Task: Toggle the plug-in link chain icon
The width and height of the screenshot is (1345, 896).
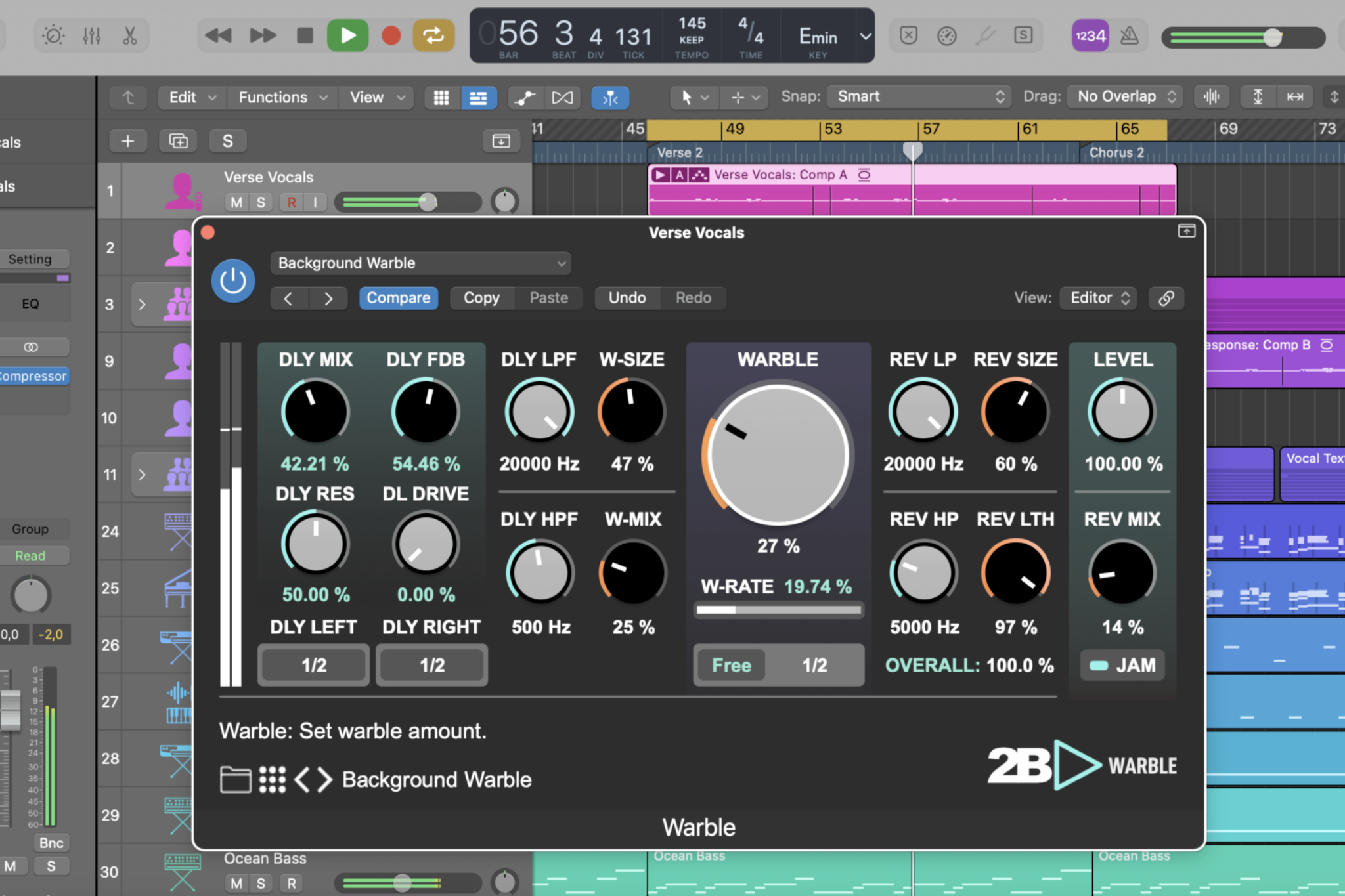Action: pyautogui.click(x=1166, y=298)
